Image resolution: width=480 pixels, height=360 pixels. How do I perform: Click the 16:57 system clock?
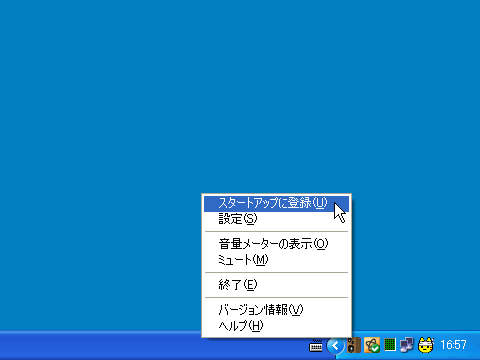(x=453, y=345)
